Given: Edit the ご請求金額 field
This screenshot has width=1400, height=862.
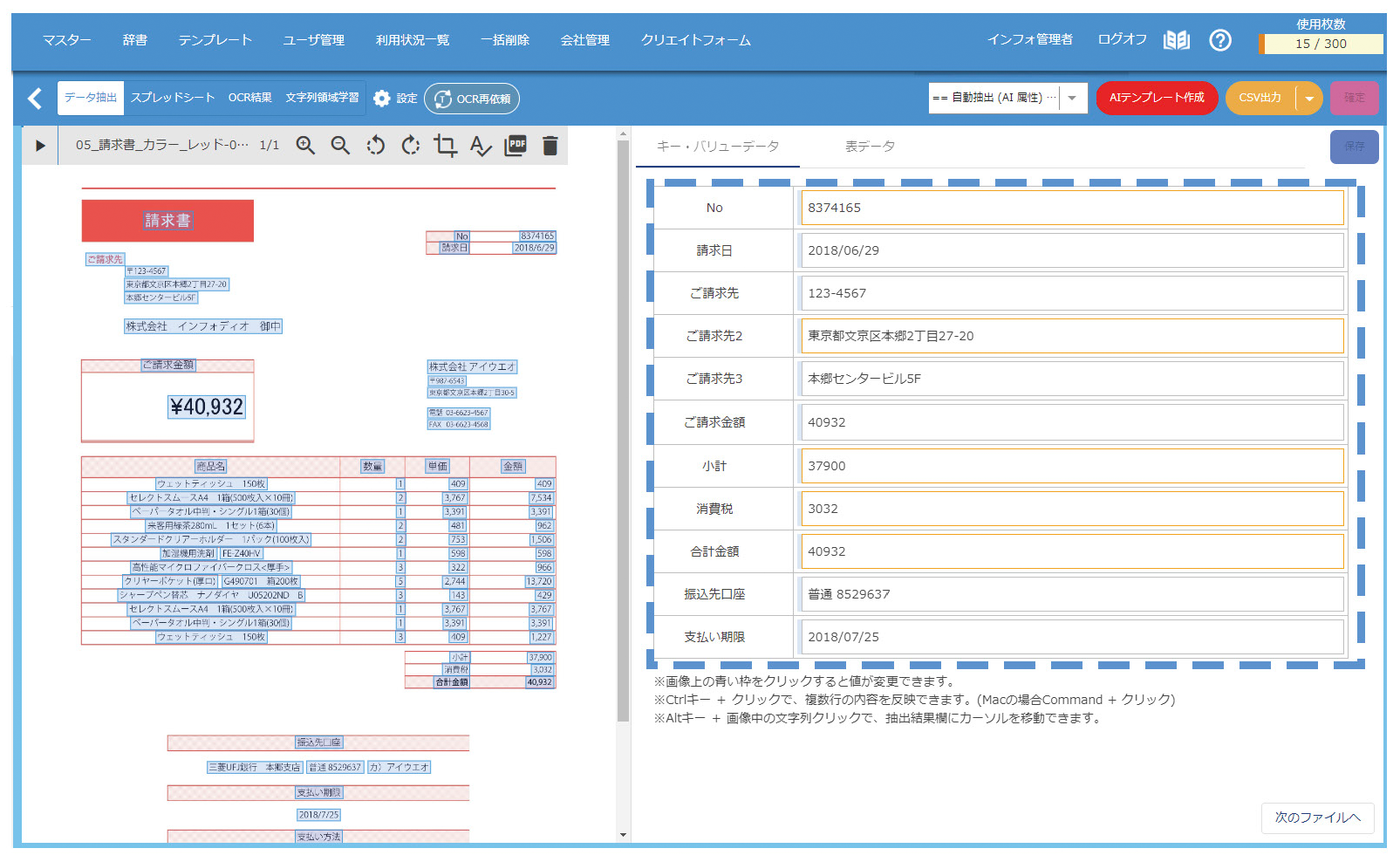Looking at the screenshot, I should click(x=1072, y=422).
